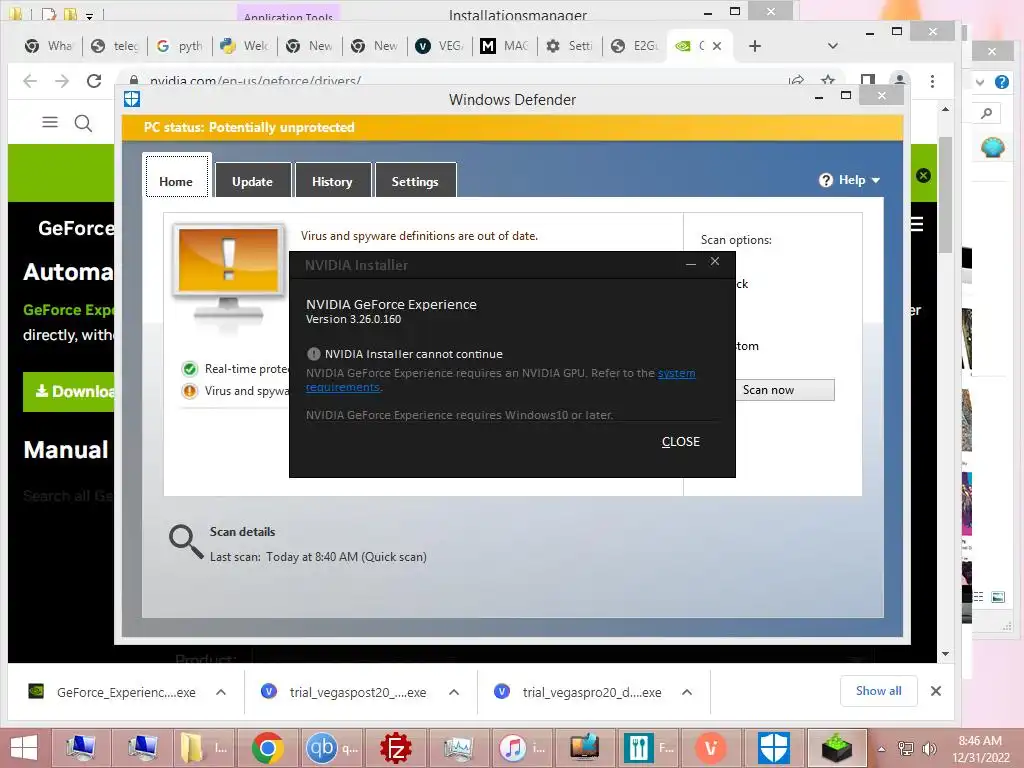The image size is (1024, 768).
Task: Click the Windows Defender title bar icon
Action: [x=132, y=99]
